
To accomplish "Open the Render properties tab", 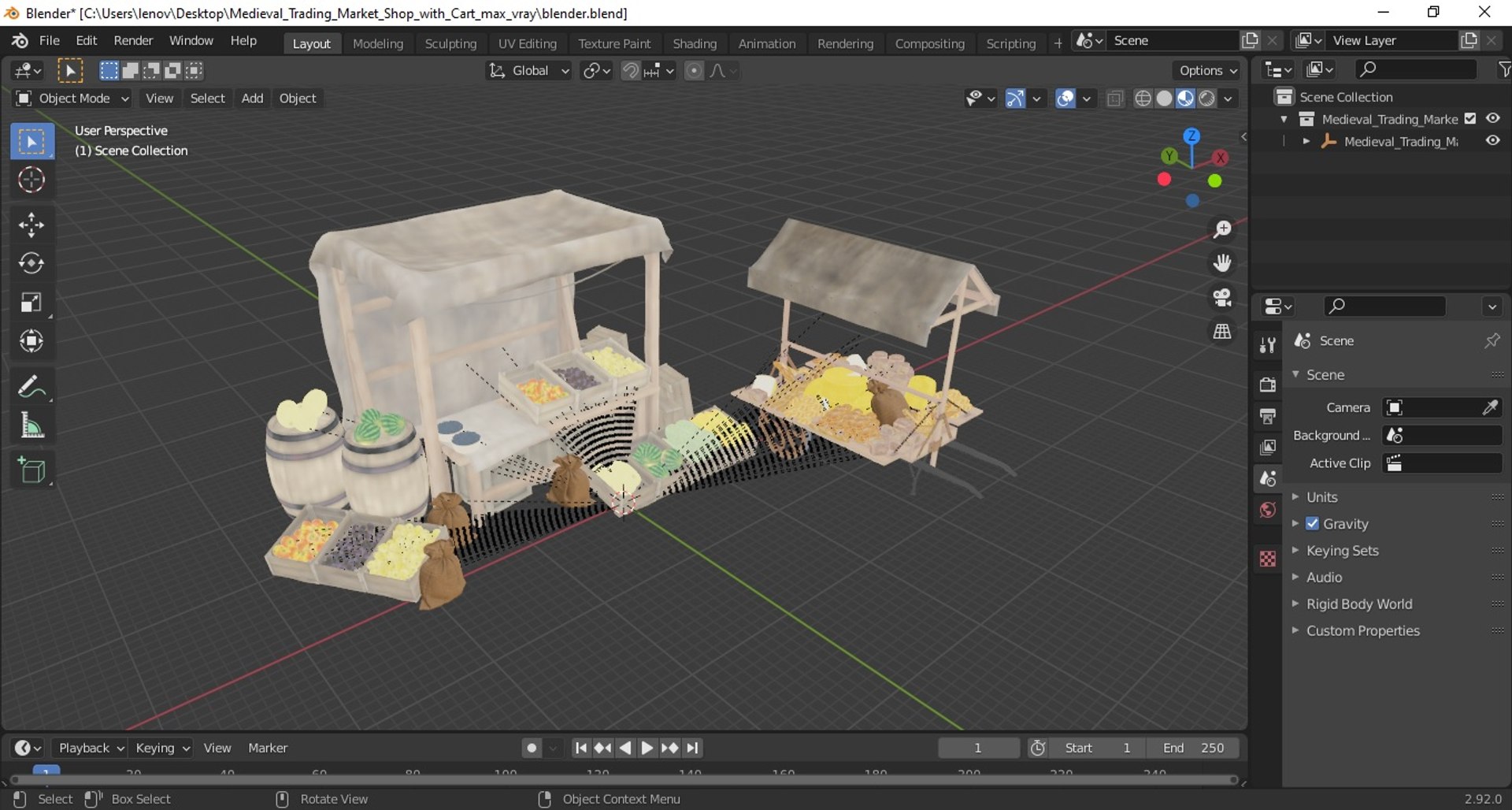I will tap(1267, 385).
